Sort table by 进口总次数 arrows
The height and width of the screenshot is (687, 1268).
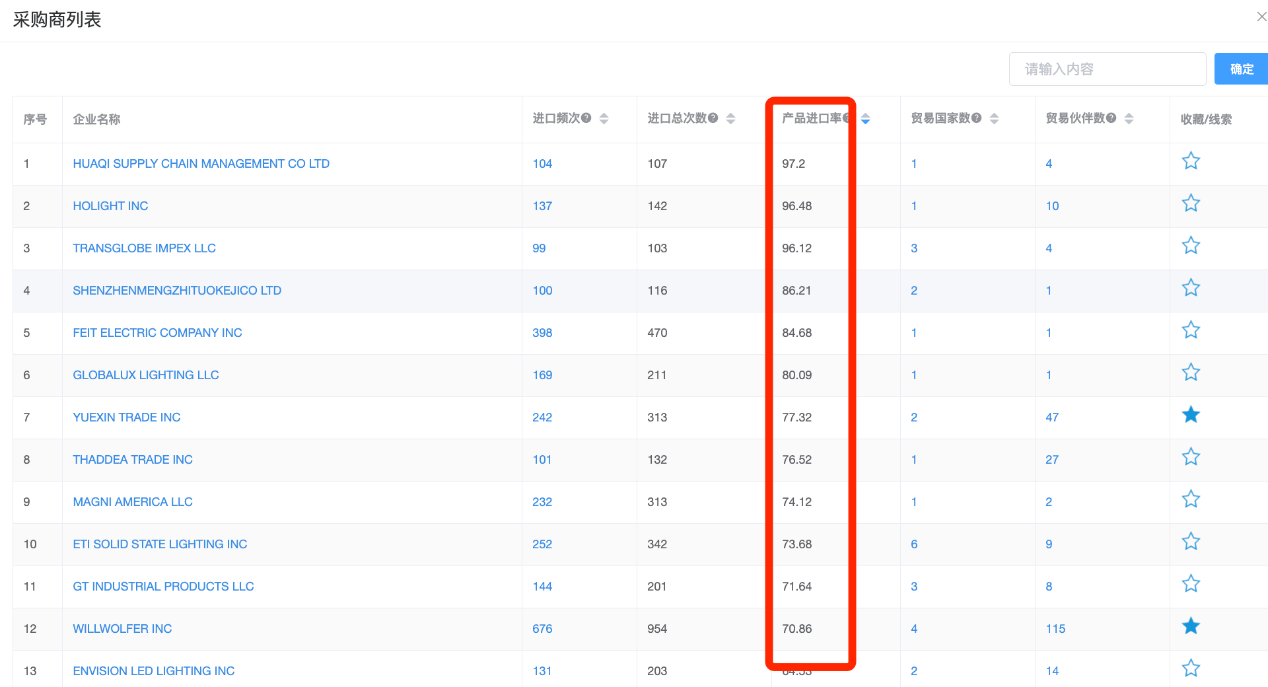pos(731,119)
